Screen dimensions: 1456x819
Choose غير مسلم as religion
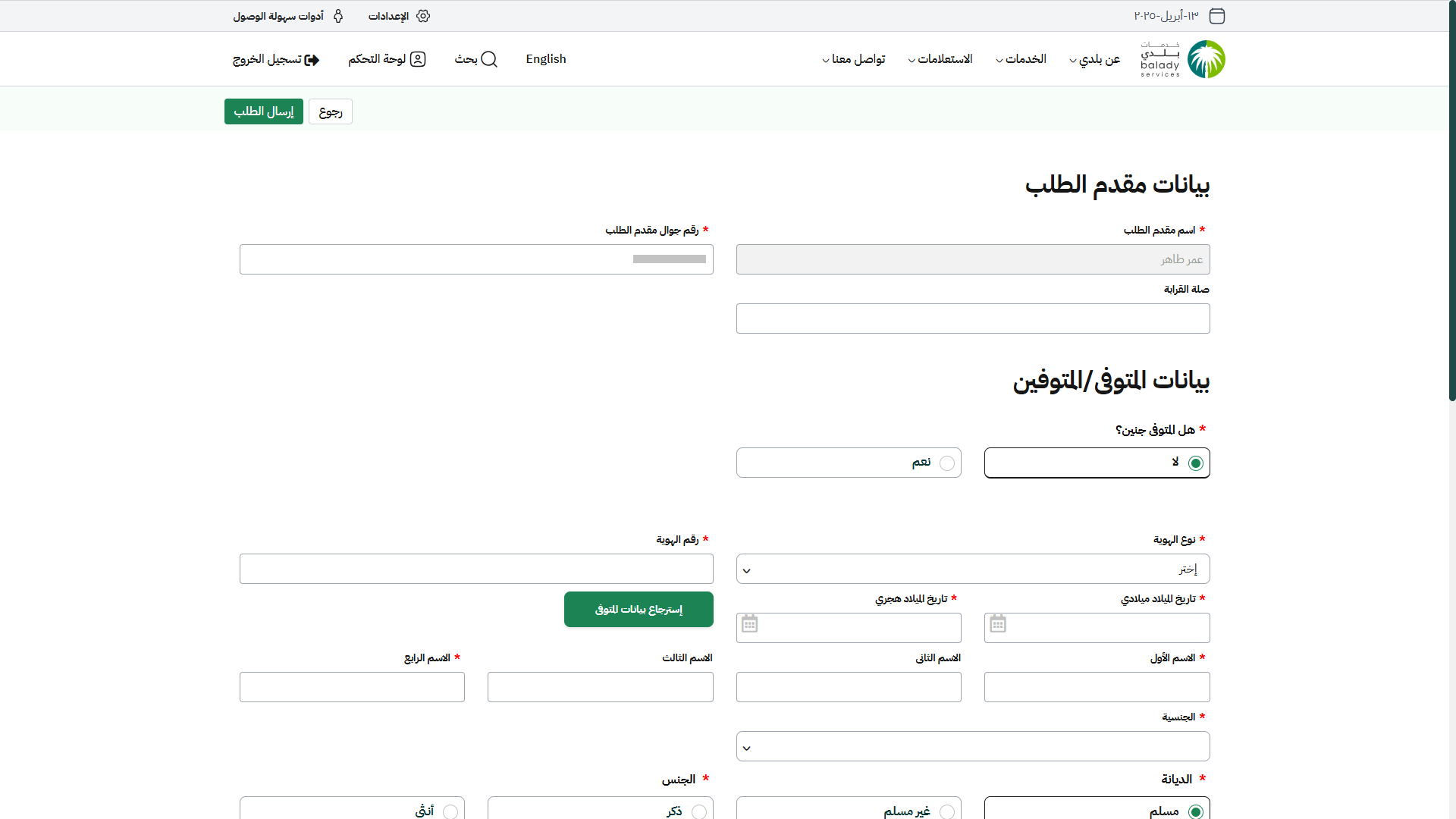946,811
